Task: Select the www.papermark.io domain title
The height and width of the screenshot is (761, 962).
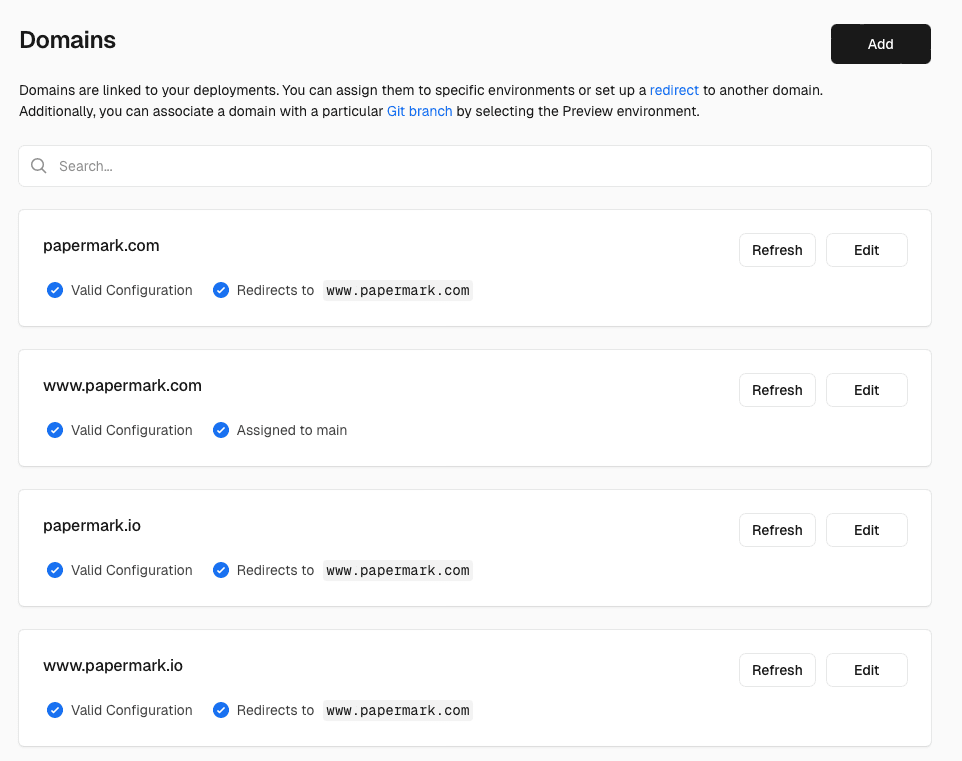Action: [x=113, y=665]
